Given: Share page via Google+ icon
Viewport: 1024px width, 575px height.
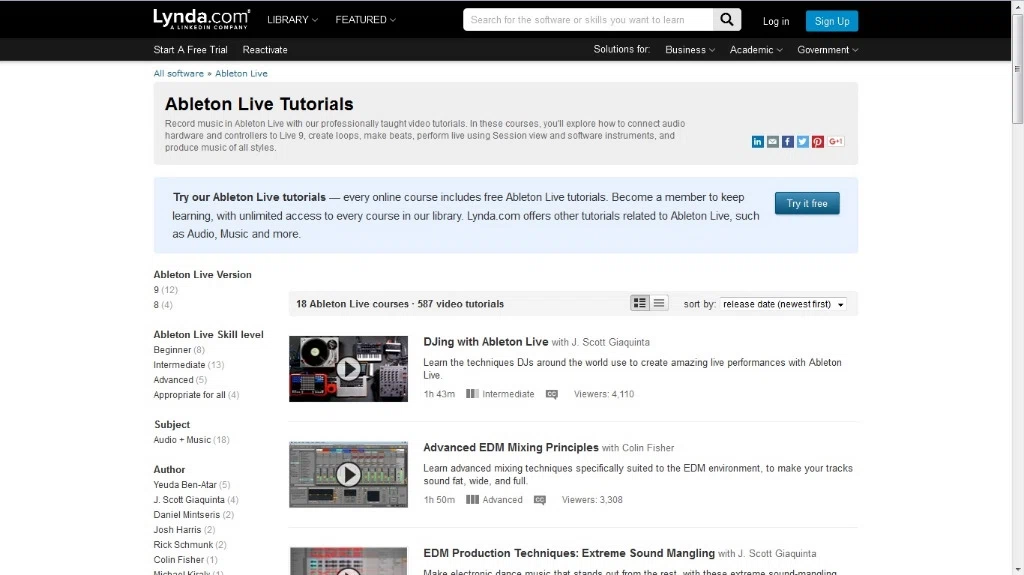Looking at the screenshot, I should [x=836, y=141].
